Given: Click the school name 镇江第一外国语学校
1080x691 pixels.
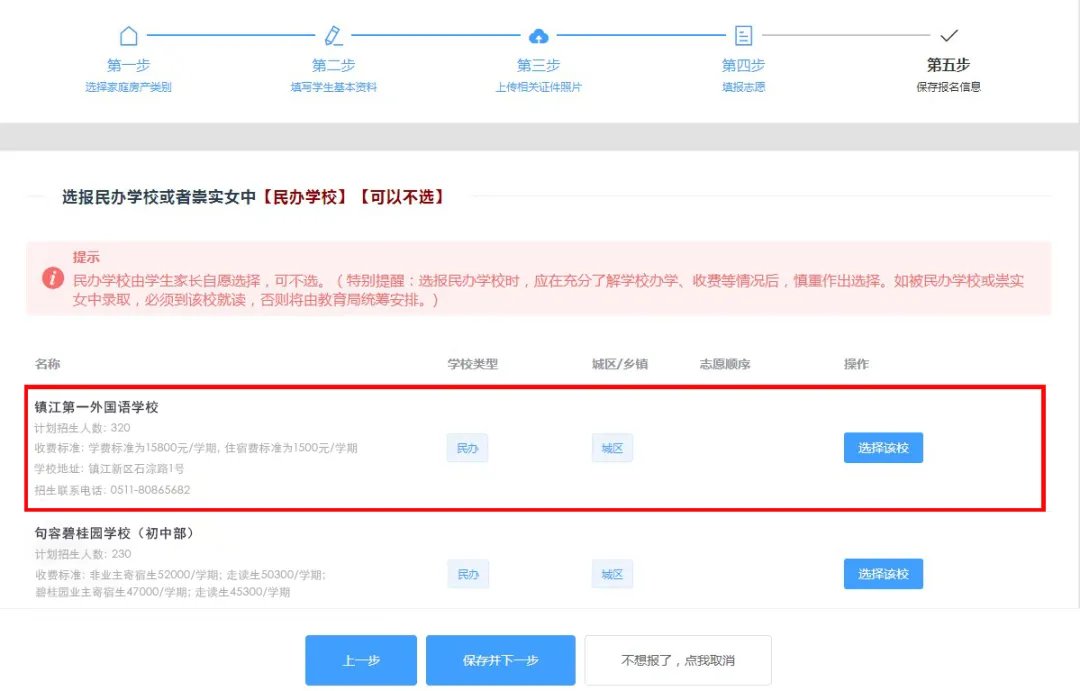Looking at the screenshot, I should click(96, 407).
